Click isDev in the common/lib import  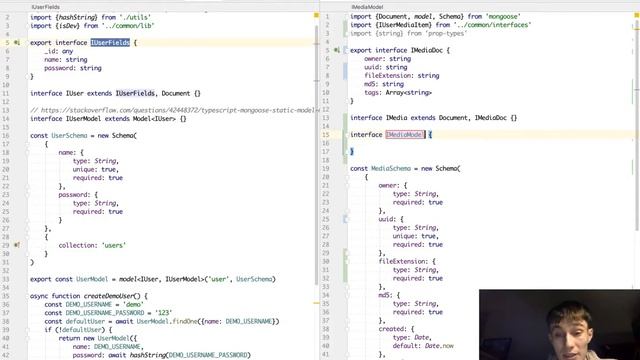click(69, 26)
